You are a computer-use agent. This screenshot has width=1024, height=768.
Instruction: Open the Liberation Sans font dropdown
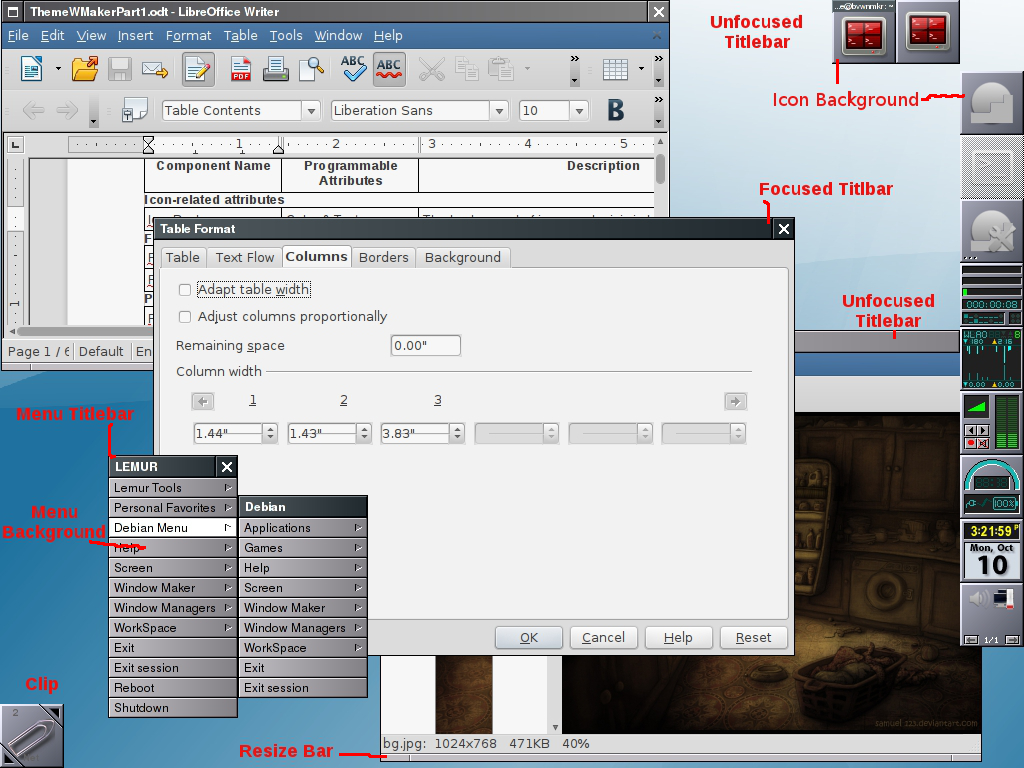coord(499,111)
